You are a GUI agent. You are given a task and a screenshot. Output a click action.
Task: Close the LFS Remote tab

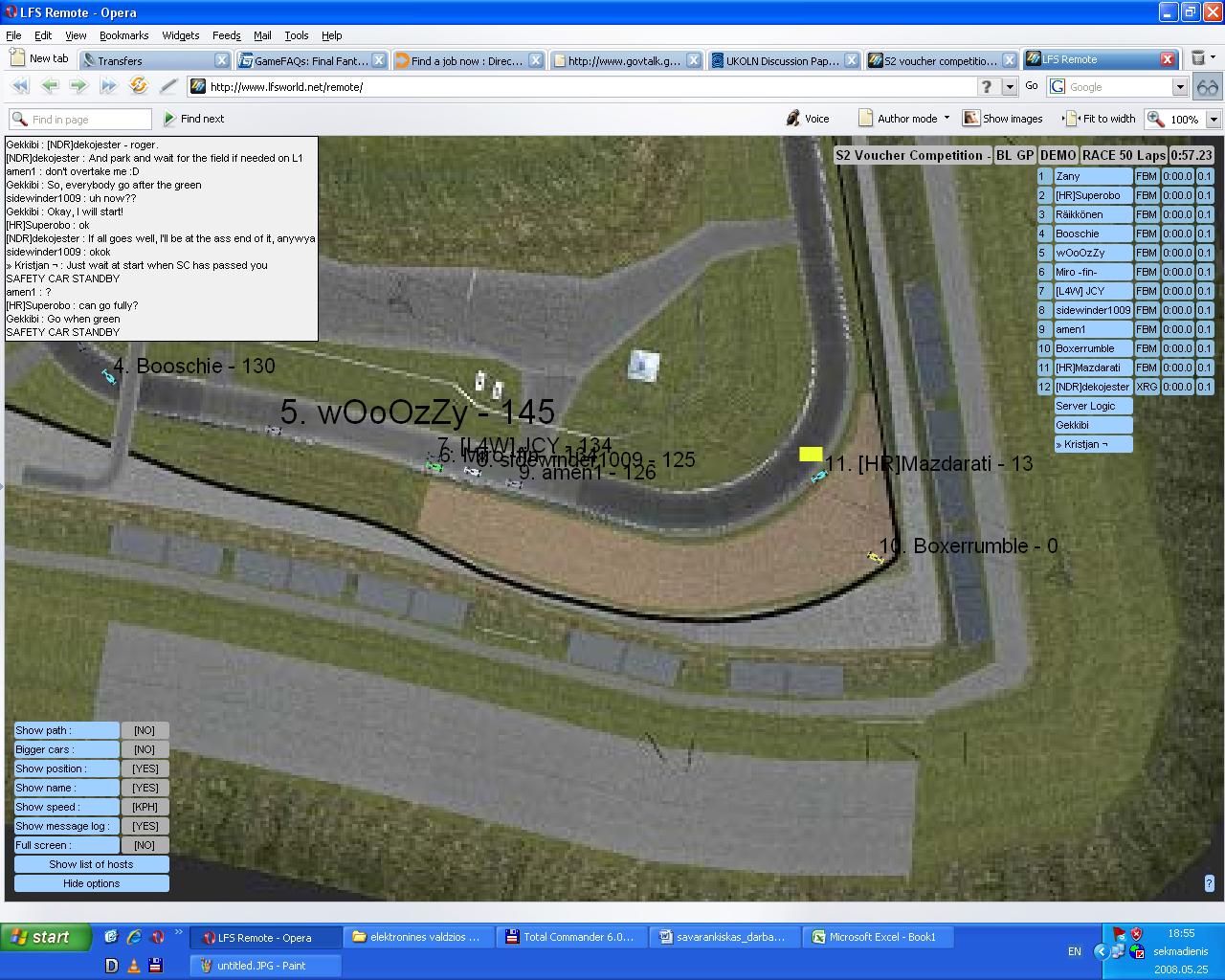tap(1168, 59)
